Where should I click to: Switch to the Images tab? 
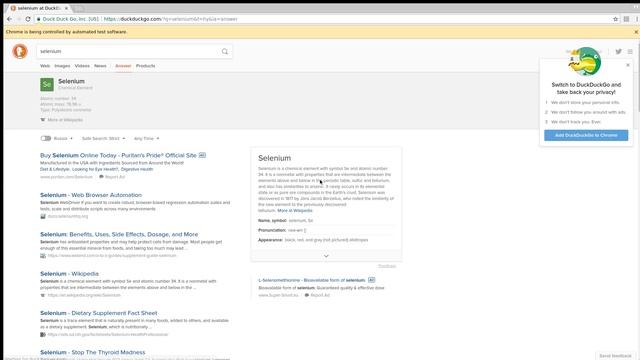coord(62,66)
